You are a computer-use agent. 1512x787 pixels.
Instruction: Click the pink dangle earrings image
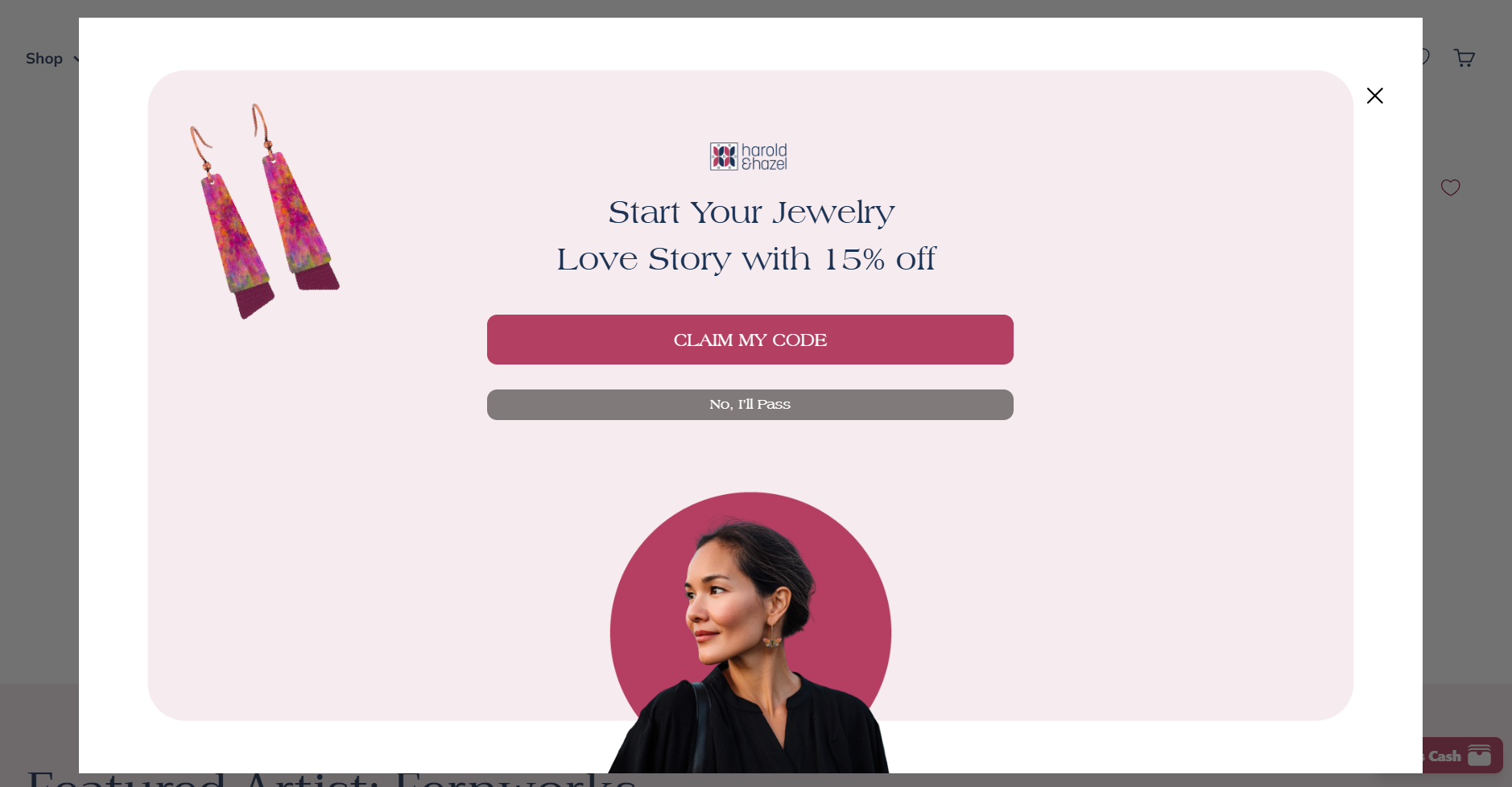click(262, 211)
